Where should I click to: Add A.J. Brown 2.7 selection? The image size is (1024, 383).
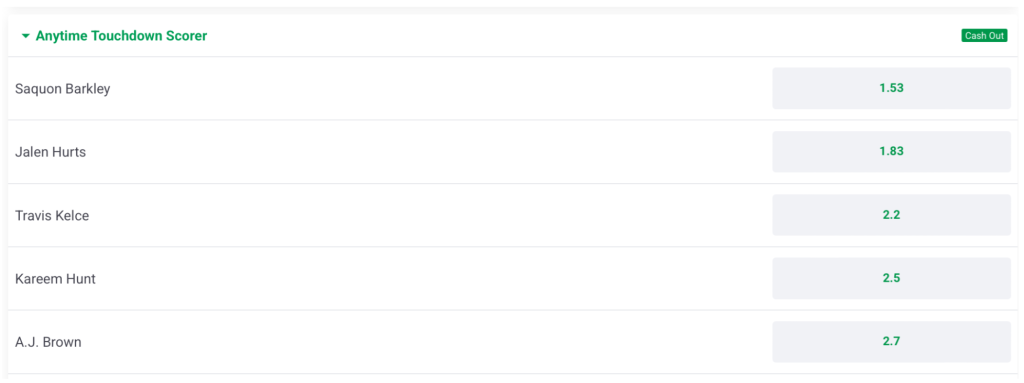pos(891,342)
